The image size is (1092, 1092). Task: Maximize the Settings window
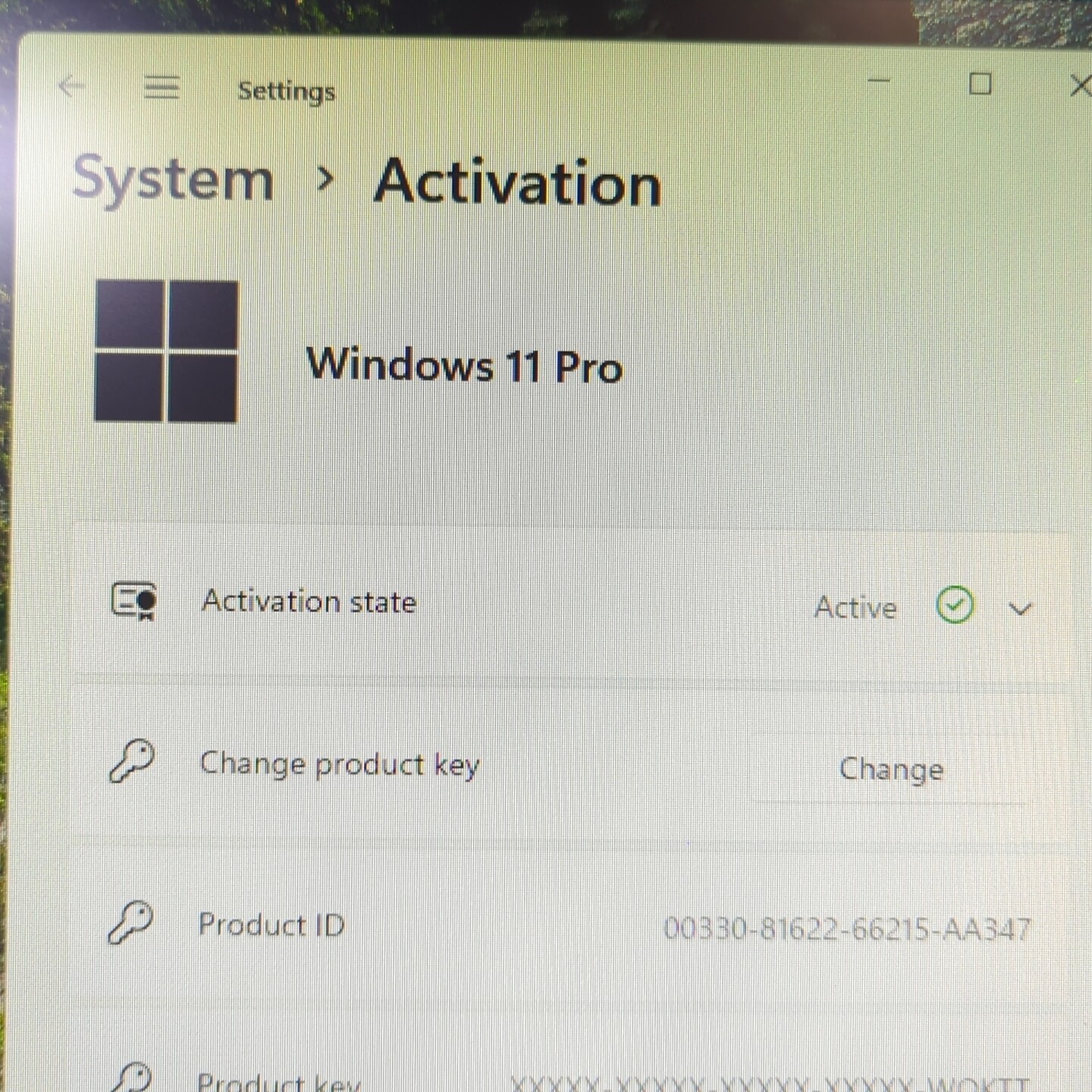pyautogui.click(x=981, y=83)
